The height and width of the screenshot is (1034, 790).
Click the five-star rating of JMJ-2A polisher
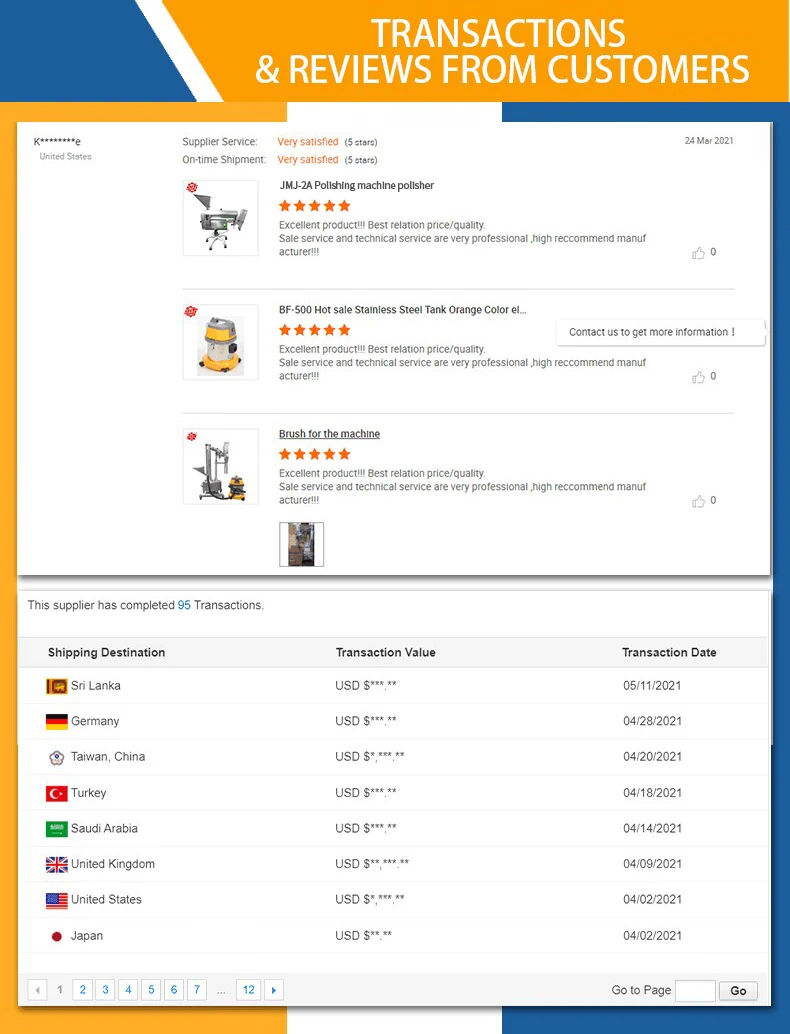pyautogui.click(x=315, y=206)
